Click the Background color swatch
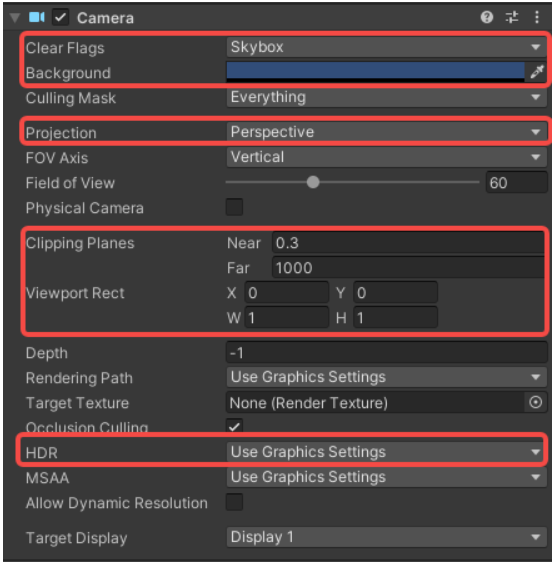 375,72
